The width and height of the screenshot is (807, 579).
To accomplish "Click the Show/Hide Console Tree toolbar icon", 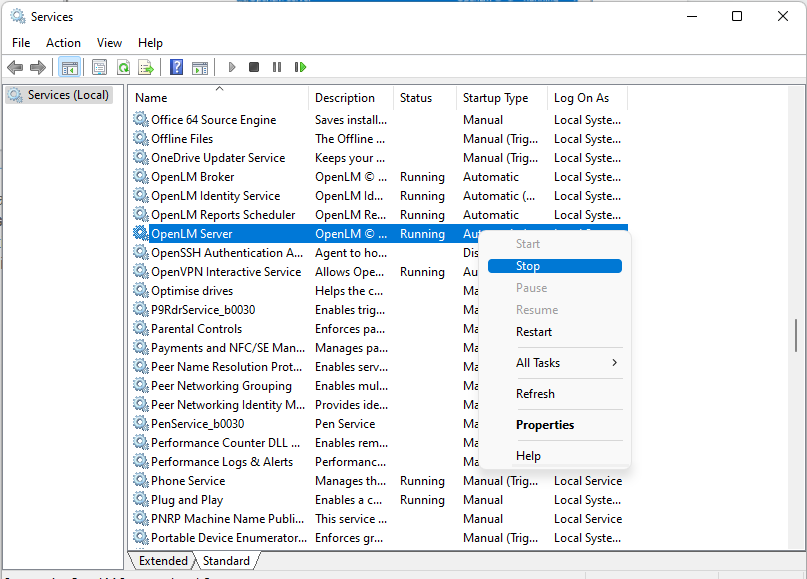I will [70, 67].
